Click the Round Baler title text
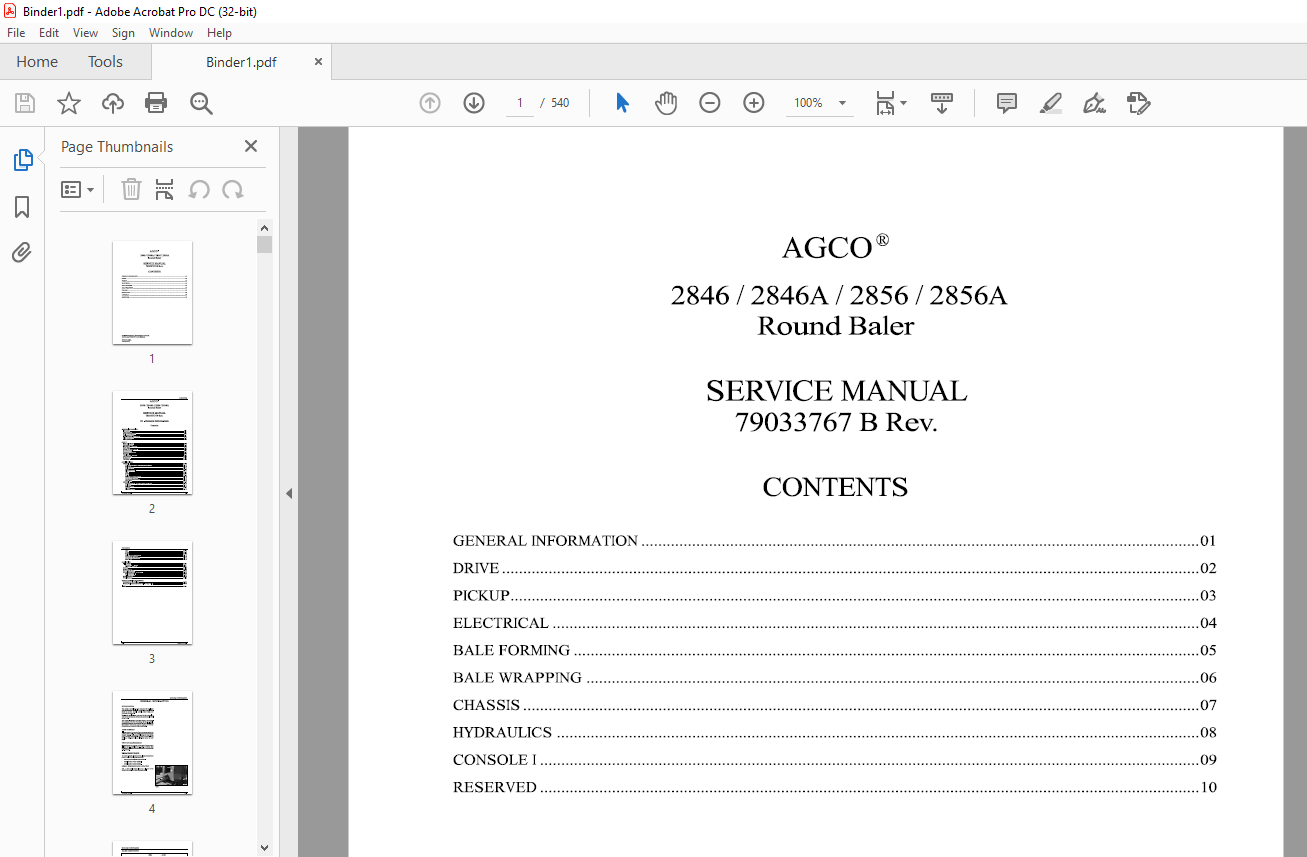The image size is (1307, 857). click(x=836, y=326)
